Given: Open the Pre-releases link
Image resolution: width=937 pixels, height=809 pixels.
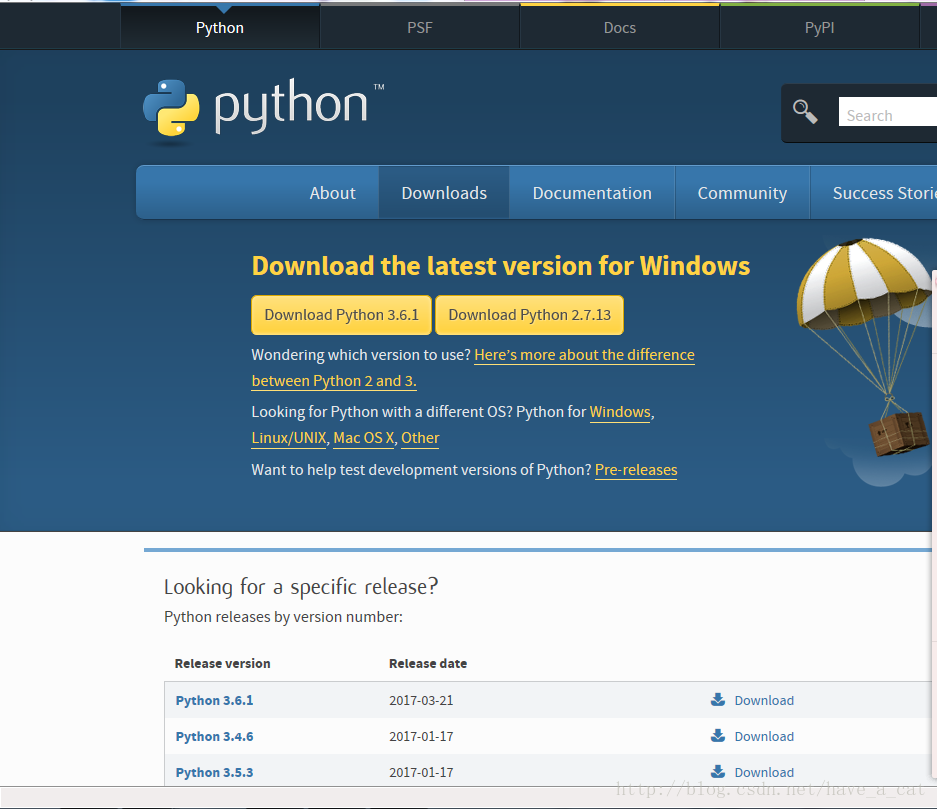Looking at the screenshot, I should 636,470.
